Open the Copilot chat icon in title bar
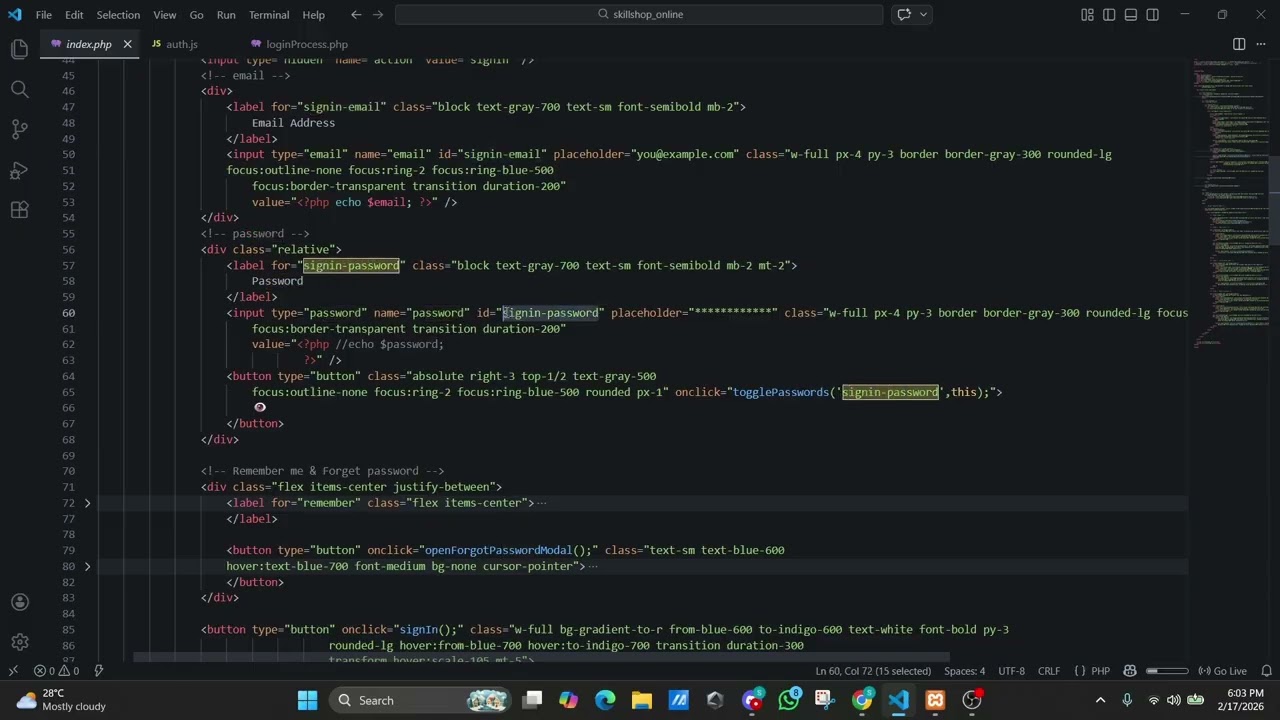This screenshot has height=720, width=1280. click(x=904, y=14)
